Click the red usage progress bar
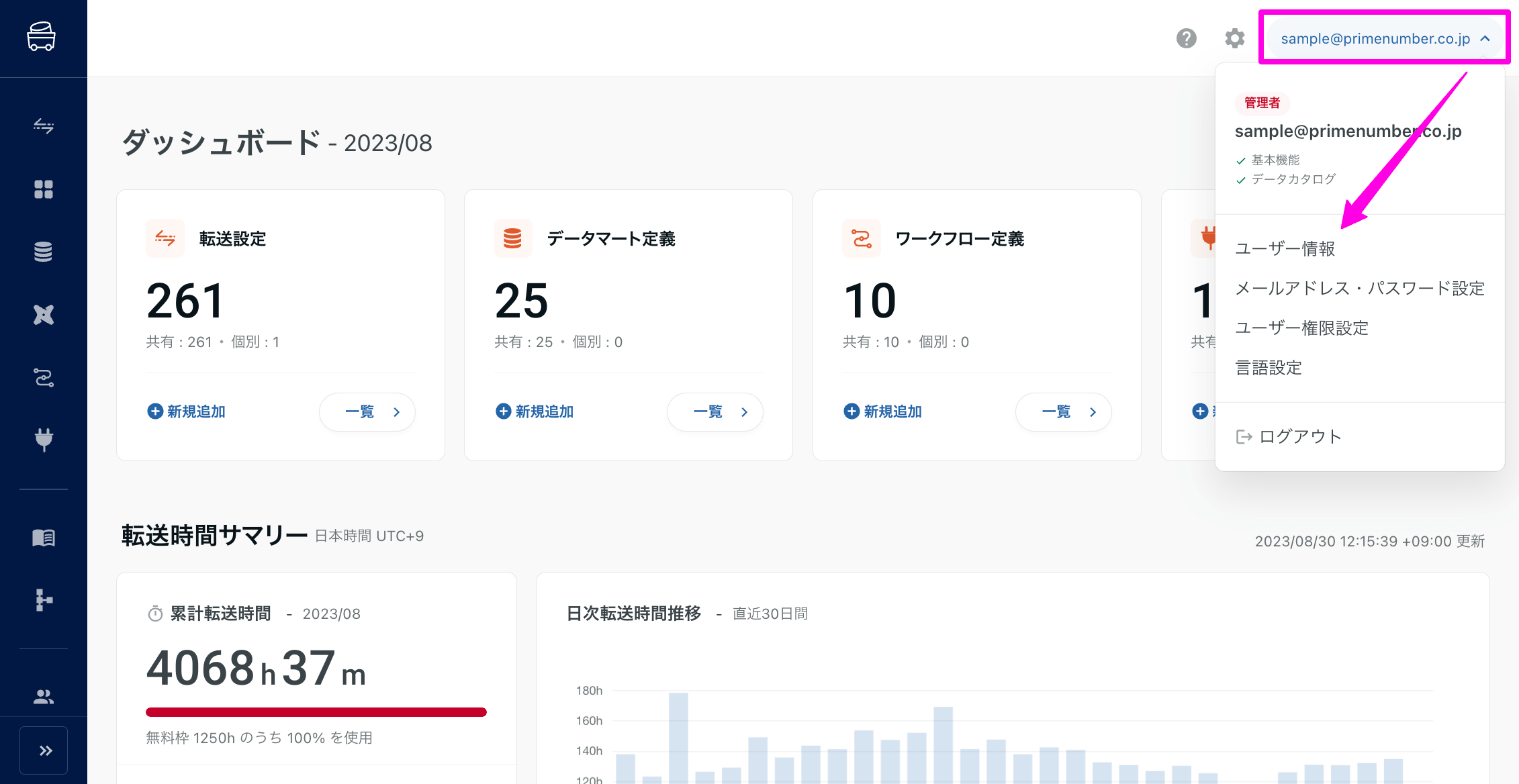This screenshot has width=1519, height=784. pos(316,712)
